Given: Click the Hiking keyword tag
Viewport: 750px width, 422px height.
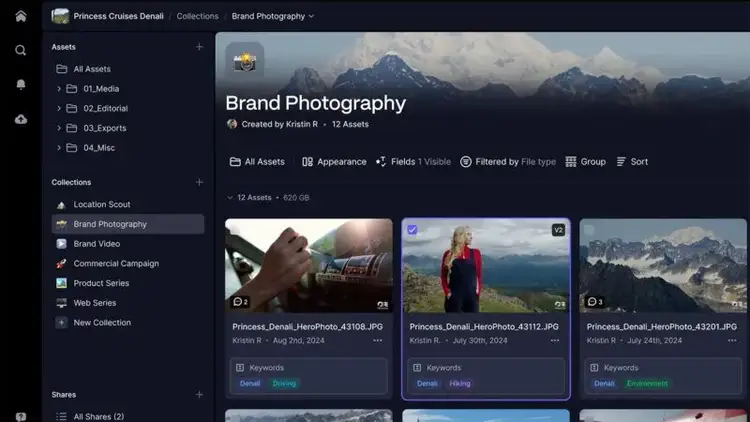Looking at the screenshot, I should coord(460,383).
